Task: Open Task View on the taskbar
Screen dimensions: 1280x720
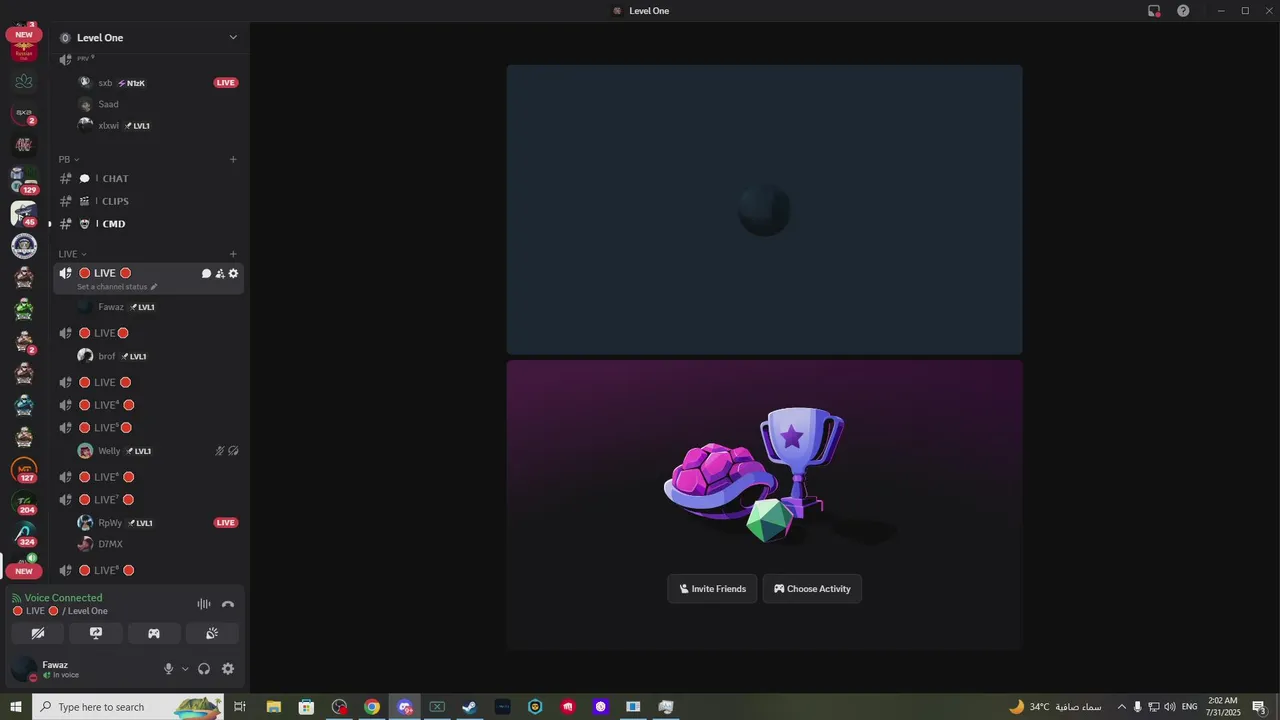Action: coord(240,707)
